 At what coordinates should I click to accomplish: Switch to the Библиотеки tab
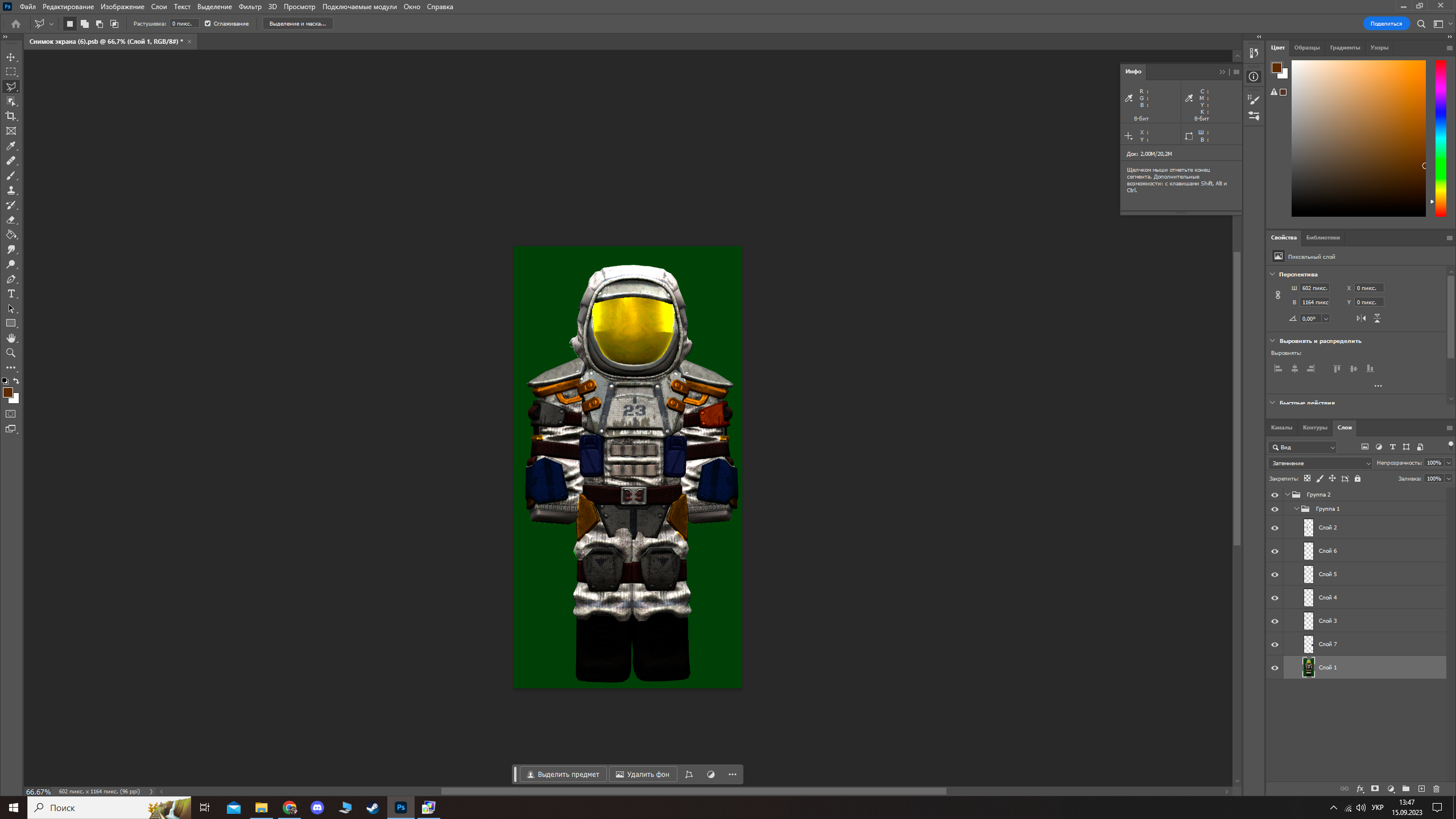coord(1323,238)
